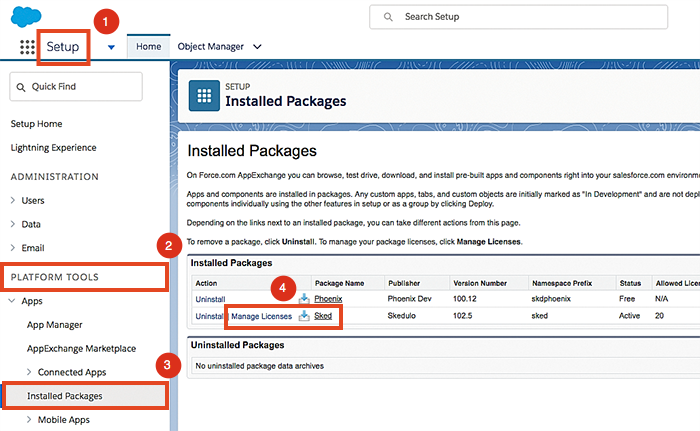
Task: Open the Object Manager dropdown chevron
Action: pyautogui.click(x=257, y=46)
